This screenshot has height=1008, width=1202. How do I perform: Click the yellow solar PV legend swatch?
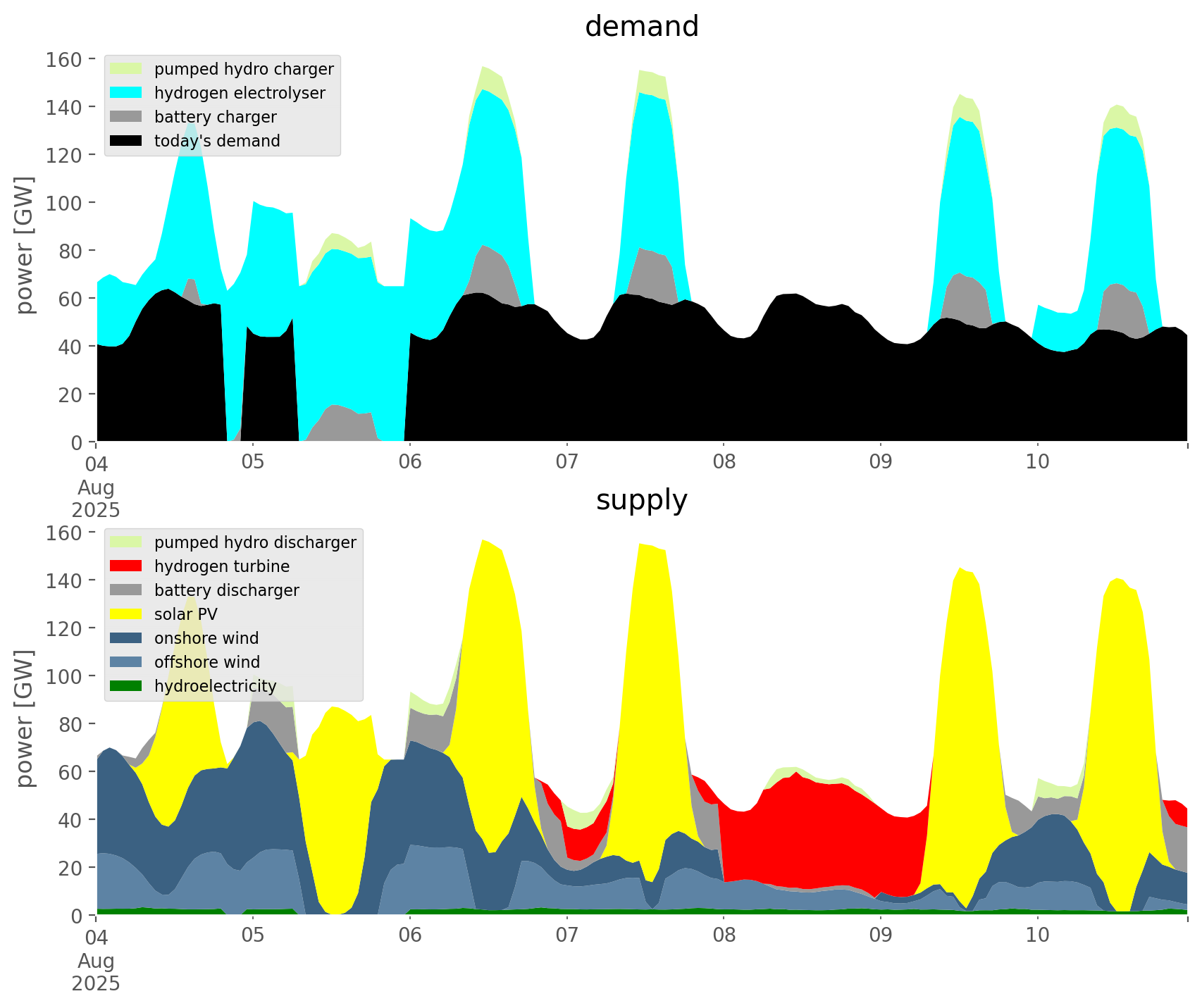(x=126, y=614)
